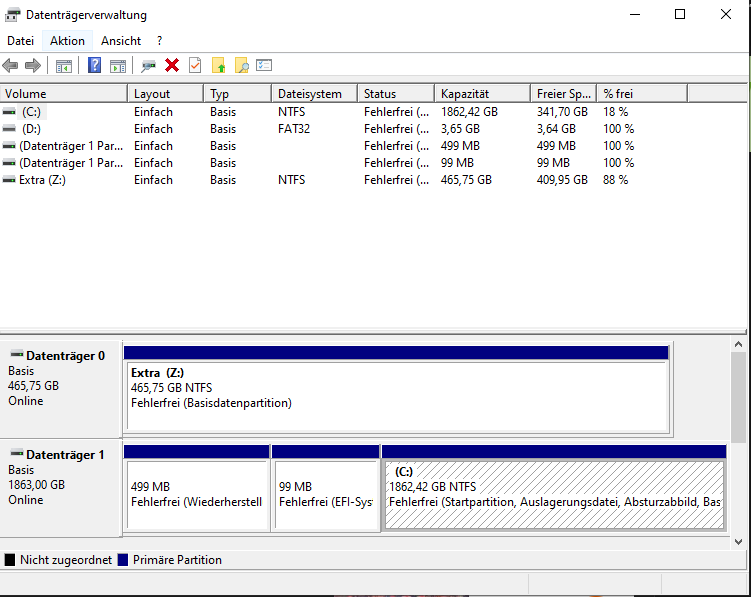Sort by the Layout column header
Image resolution: width=751 pixels, height=597 pixels.
coord(165,93)
